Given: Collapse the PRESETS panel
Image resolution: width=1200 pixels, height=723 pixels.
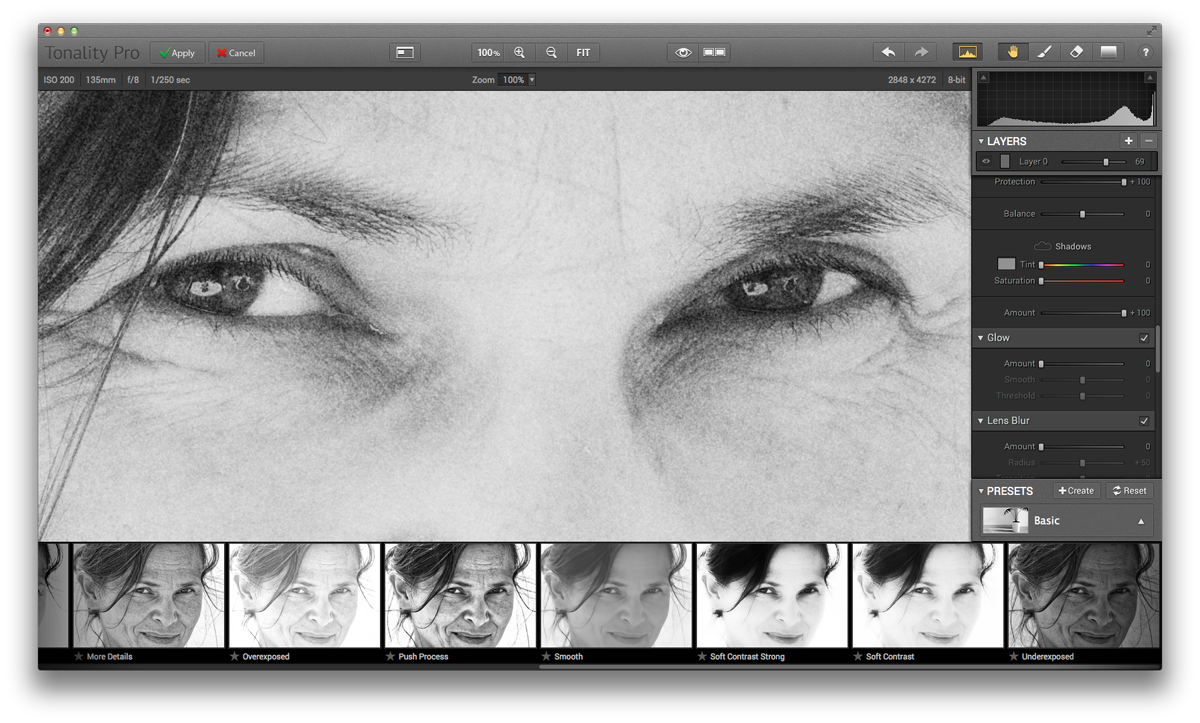Looking at the screenshot, I should [981, 491].
